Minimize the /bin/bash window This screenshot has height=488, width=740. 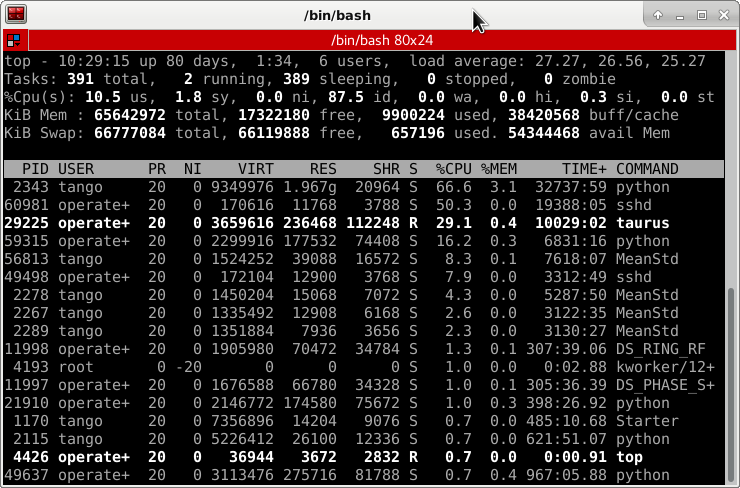680,15
